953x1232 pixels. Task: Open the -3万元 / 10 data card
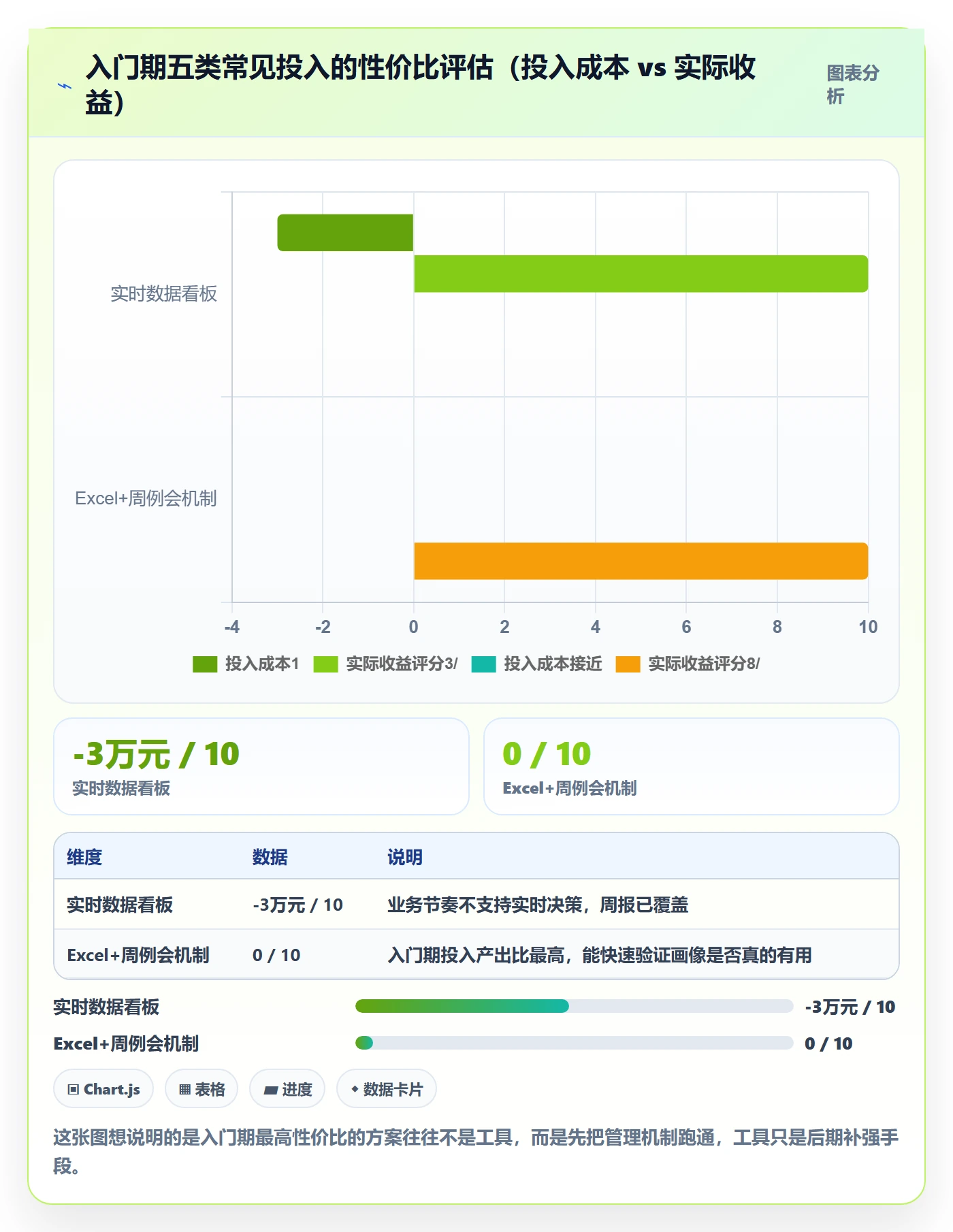coord(261,766)
